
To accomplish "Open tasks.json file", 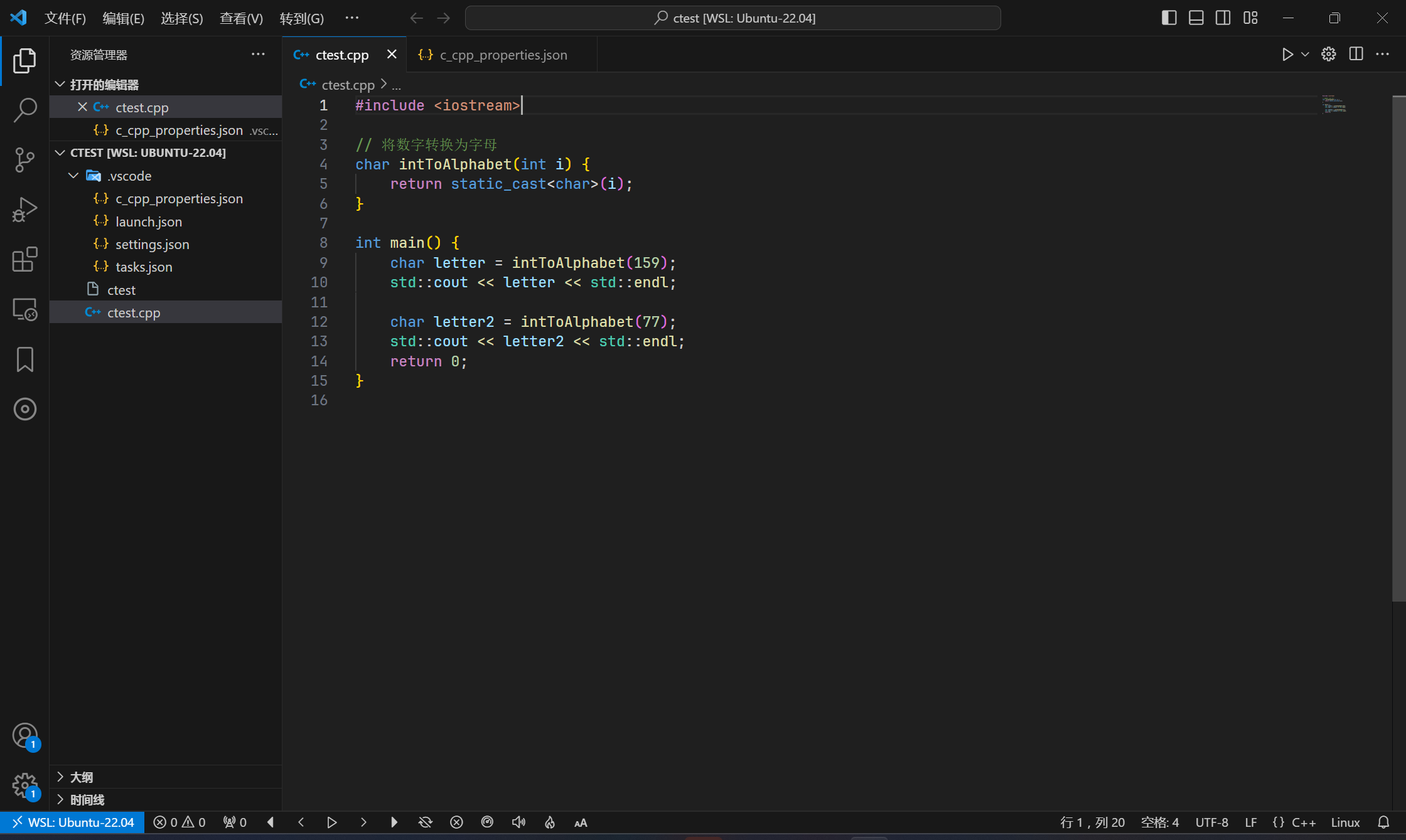I will click(166, 267).
